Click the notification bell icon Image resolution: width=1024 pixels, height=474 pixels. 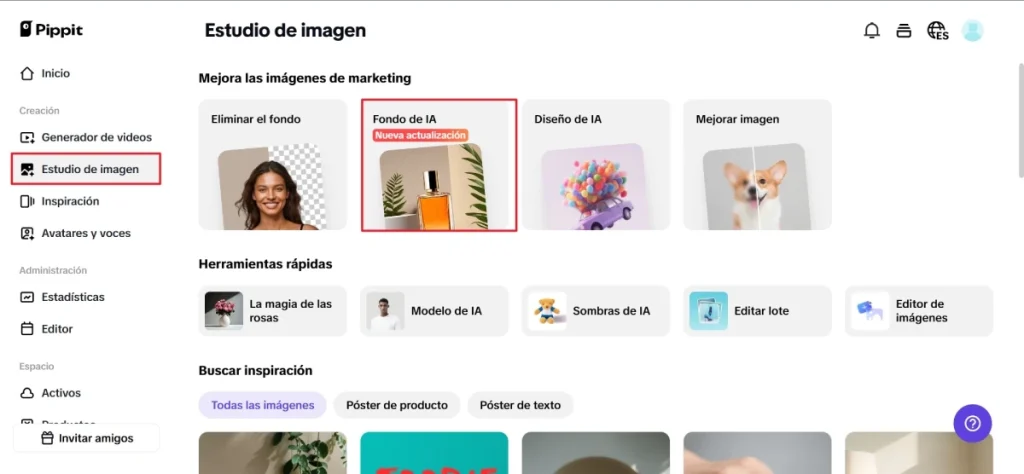871,31
